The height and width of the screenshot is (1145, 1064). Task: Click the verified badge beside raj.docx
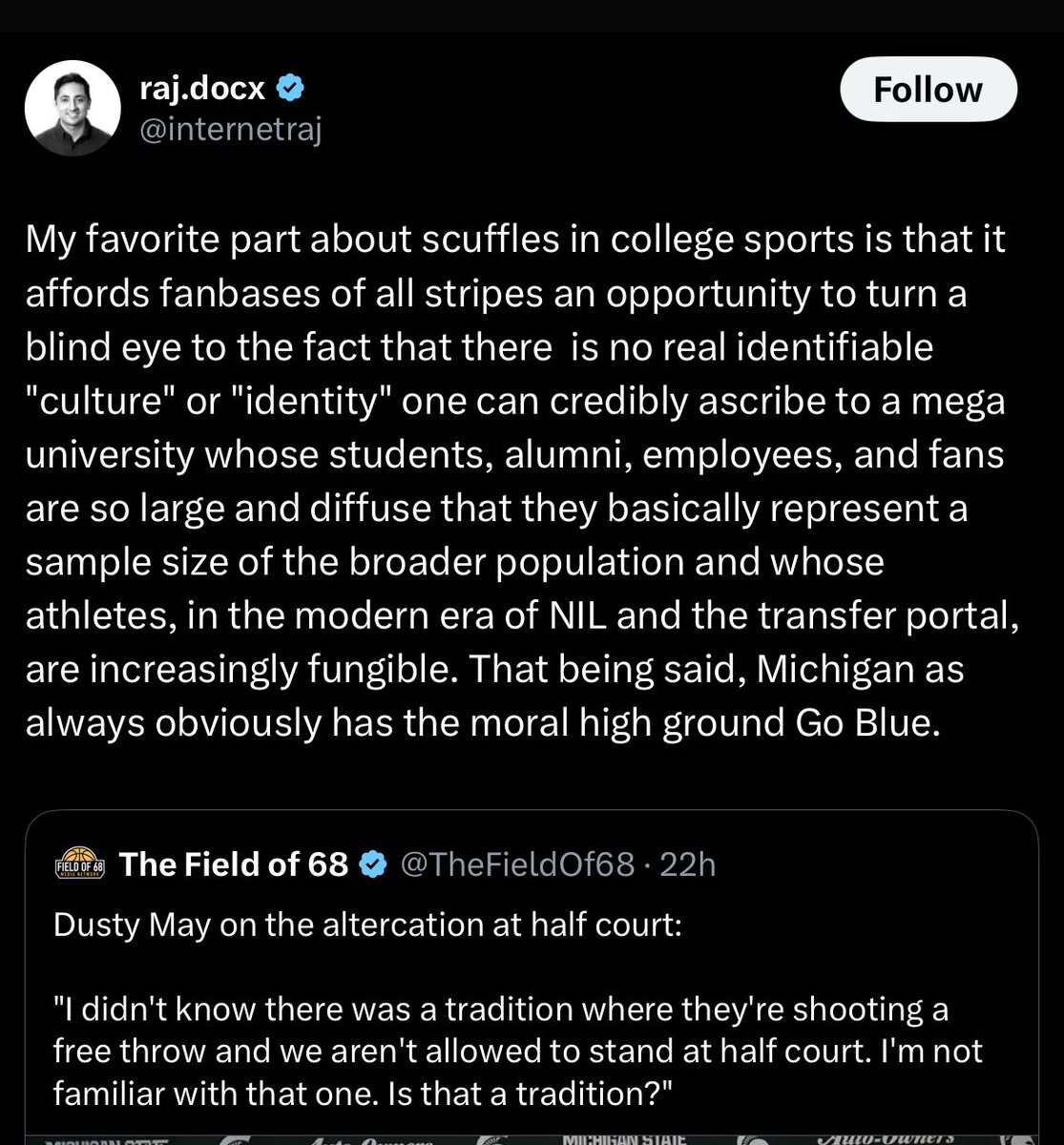point(291,89)
